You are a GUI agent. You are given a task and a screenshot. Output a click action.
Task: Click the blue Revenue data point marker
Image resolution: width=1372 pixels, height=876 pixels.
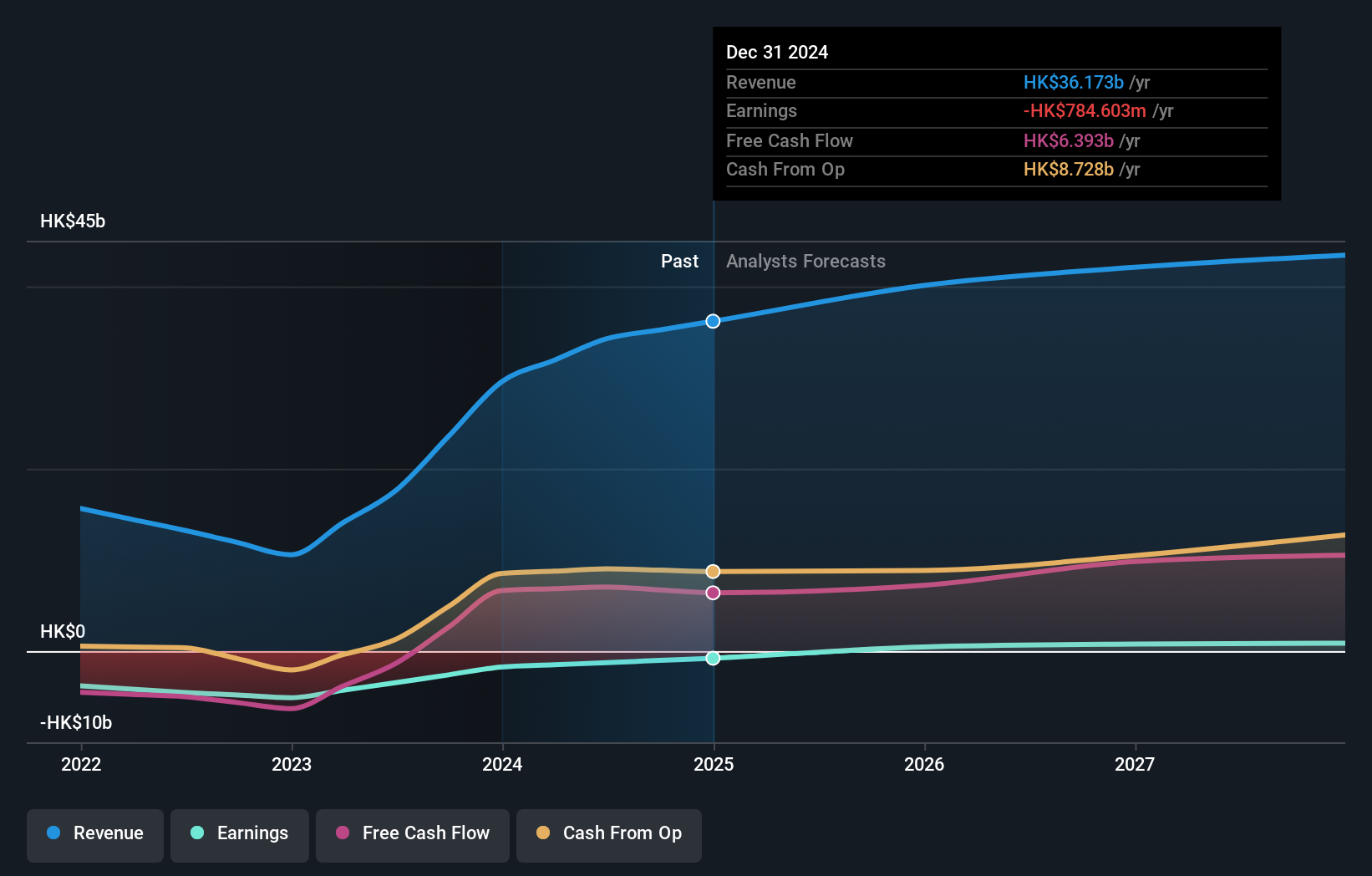[713, 321]
